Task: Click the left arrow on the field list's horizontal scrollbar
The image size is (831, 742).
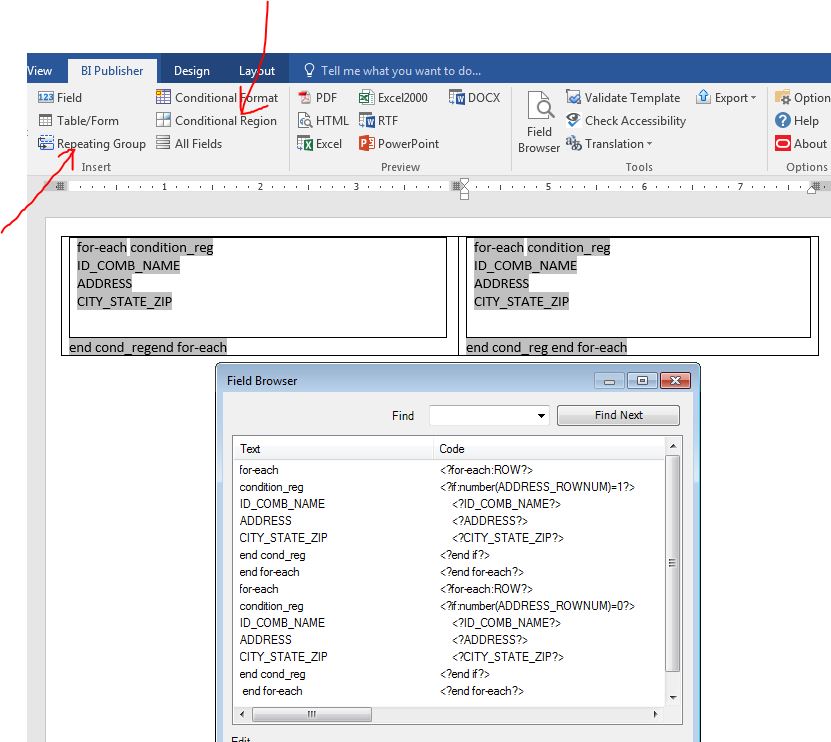Action: pyautogui.click(x=242, y=714)
